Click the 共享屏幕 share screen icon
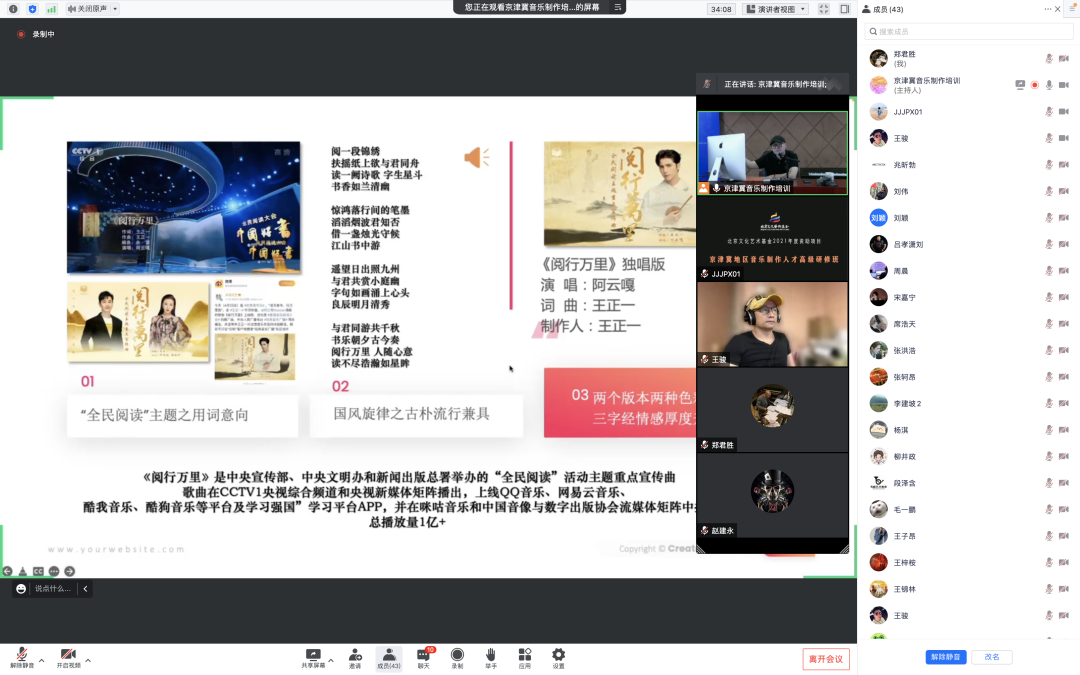The image size is (1080, 675). 313,655
